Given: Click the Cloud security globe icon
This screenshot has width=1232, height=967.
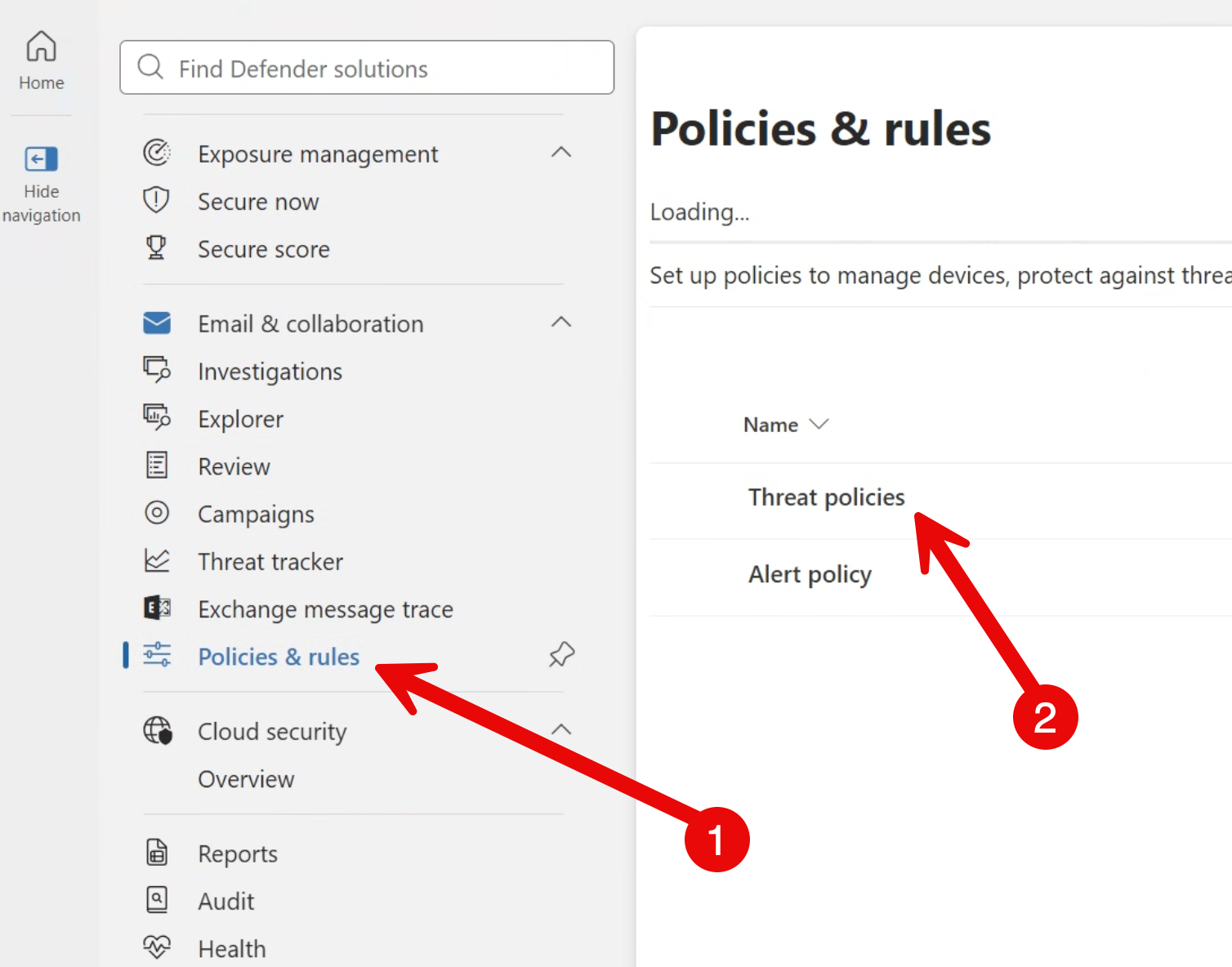Looking at the screenshot, I should click(x=158, y=730).
